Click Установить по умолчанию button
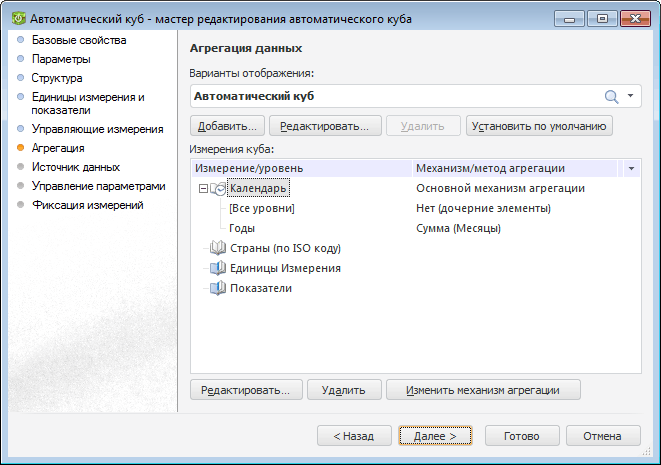This screenshot has height=465, width=661. pyautogui.click(x=539, y=126)
